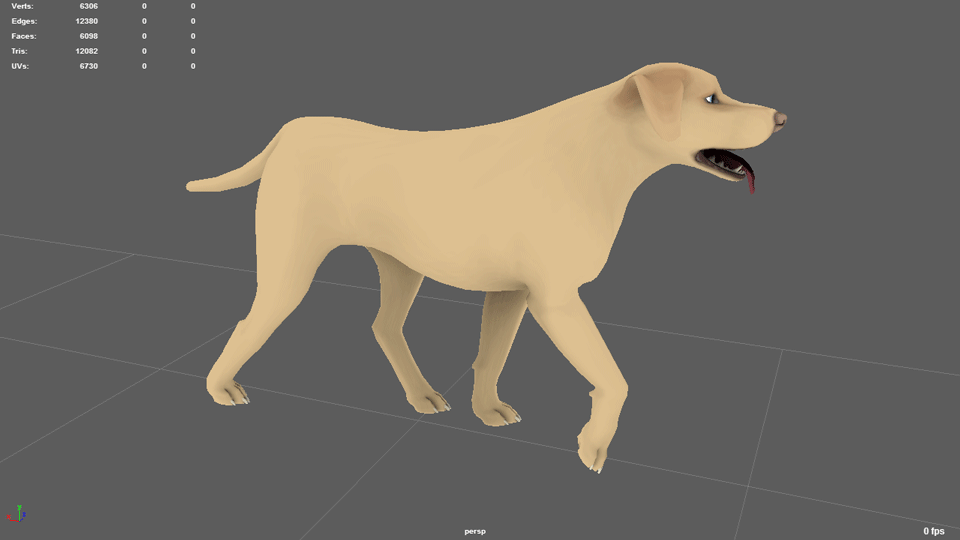
Task: Click the XYZ axis gizmo in the corner
Action: (x=17, y=514)
